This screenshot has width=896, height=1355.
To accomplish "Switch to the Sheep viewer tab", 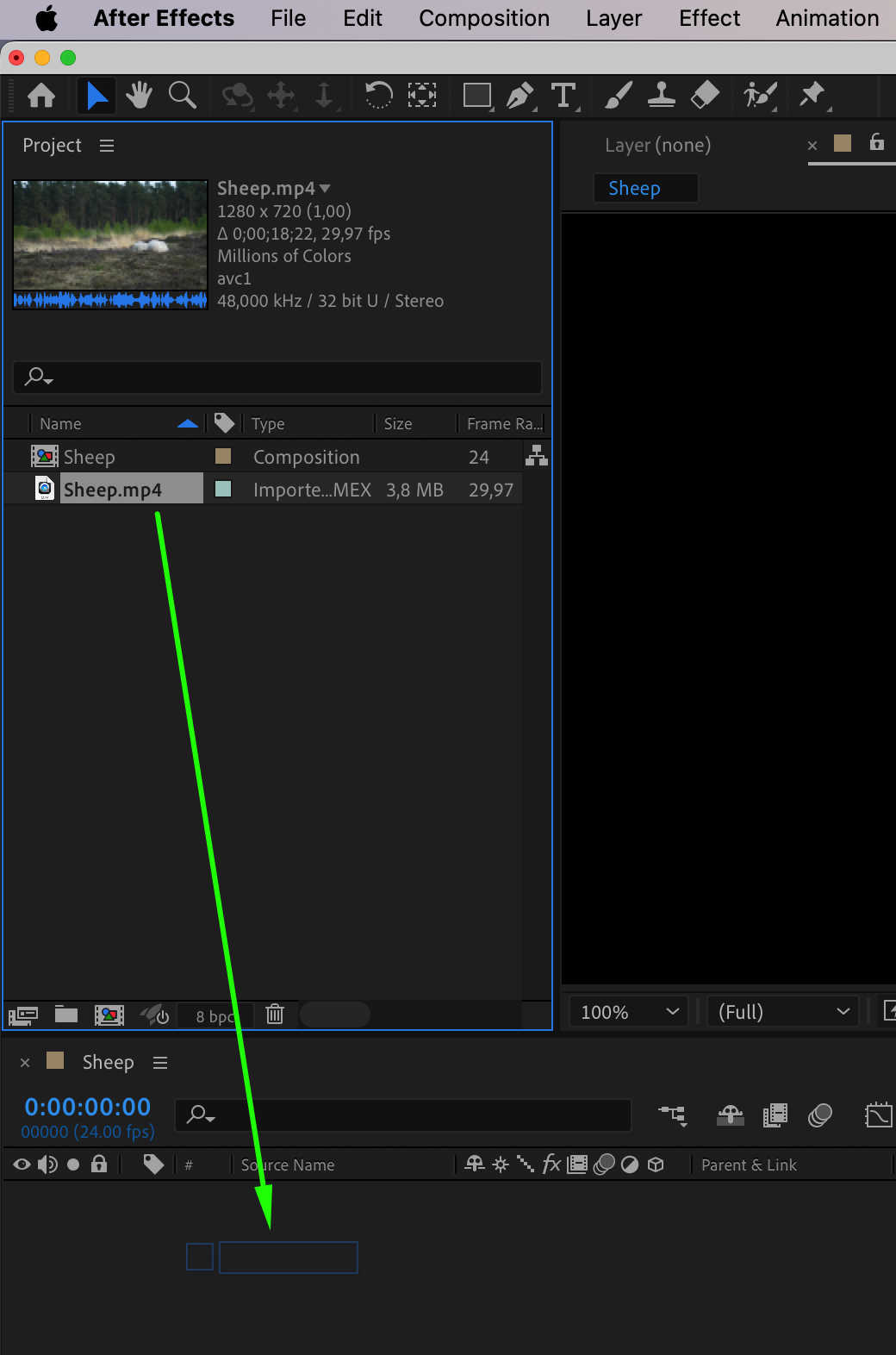I will (645, 188).
